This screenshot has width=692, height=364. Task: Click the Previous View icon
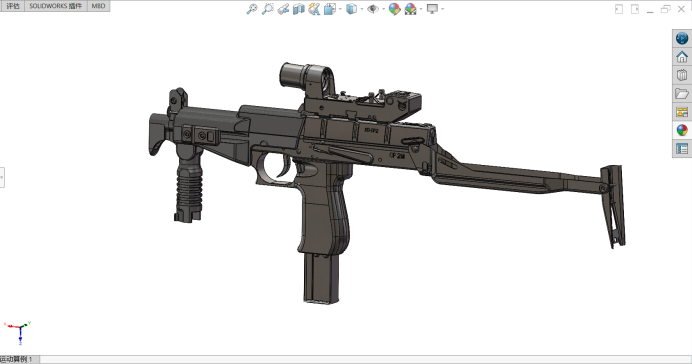pyautogui.click(x=283, y=9)
